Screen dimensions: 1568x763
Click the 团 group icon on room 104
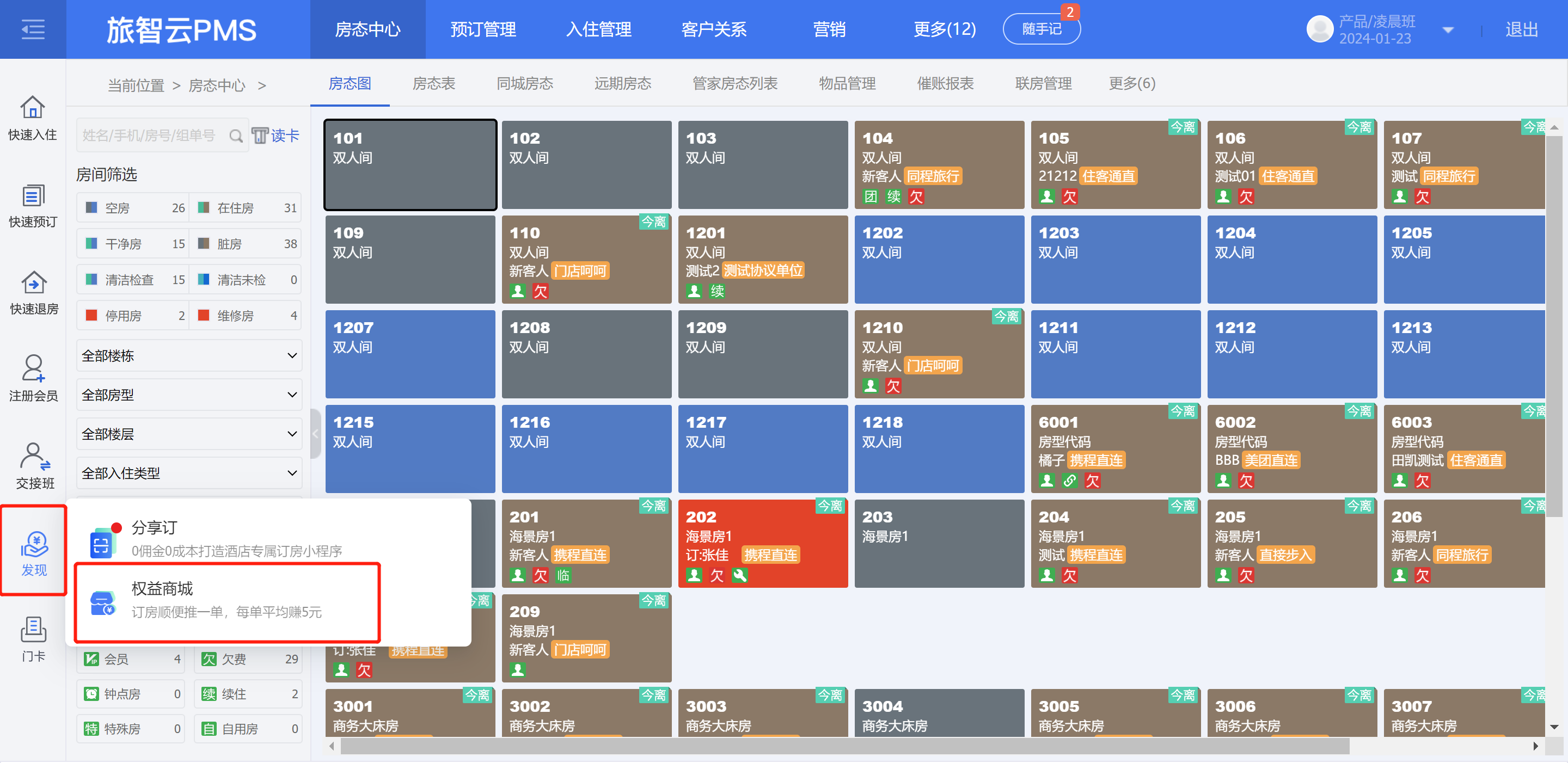coord(871,196)
